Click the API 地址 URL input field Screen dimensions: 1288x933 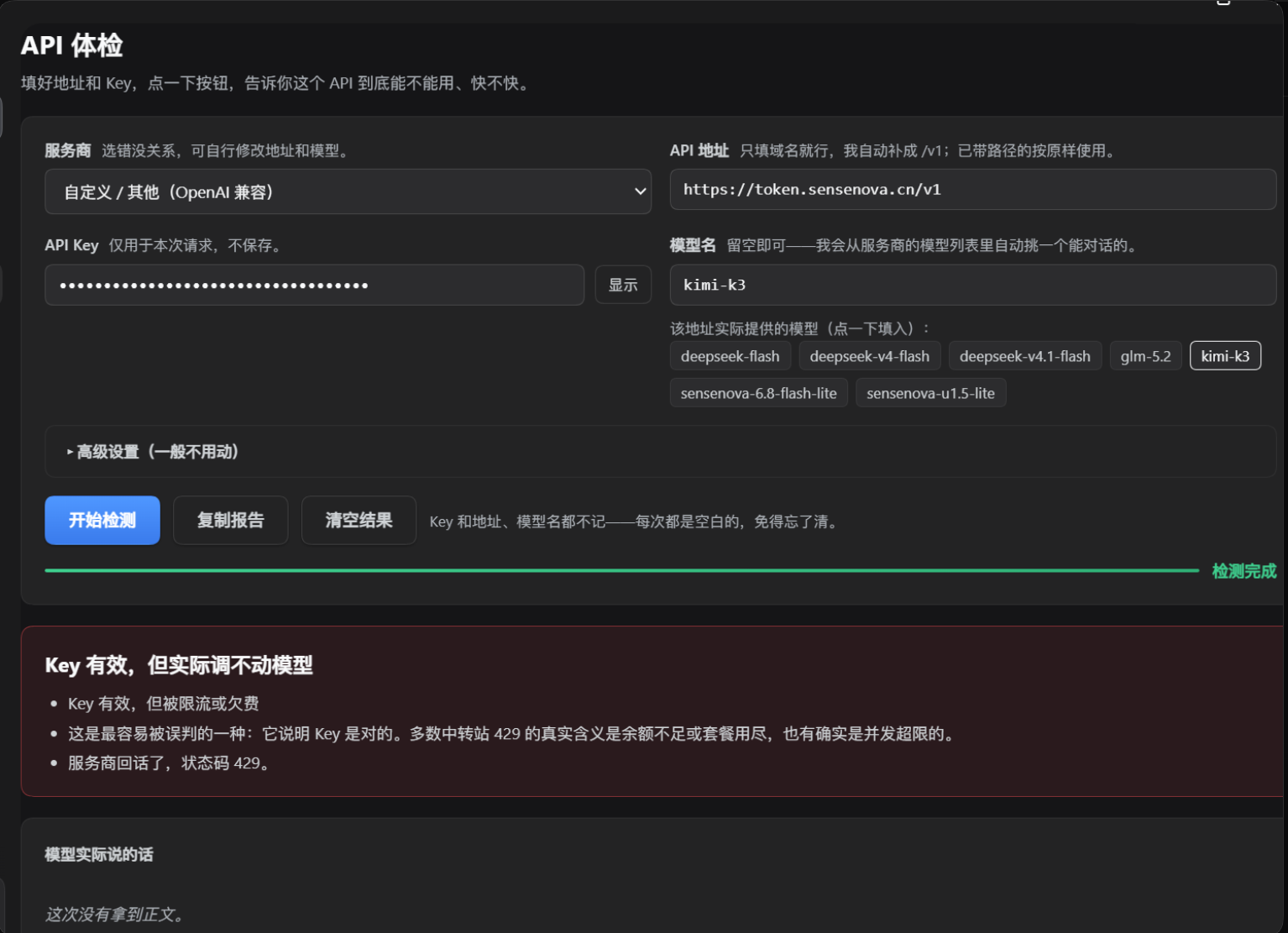(973, 190)
